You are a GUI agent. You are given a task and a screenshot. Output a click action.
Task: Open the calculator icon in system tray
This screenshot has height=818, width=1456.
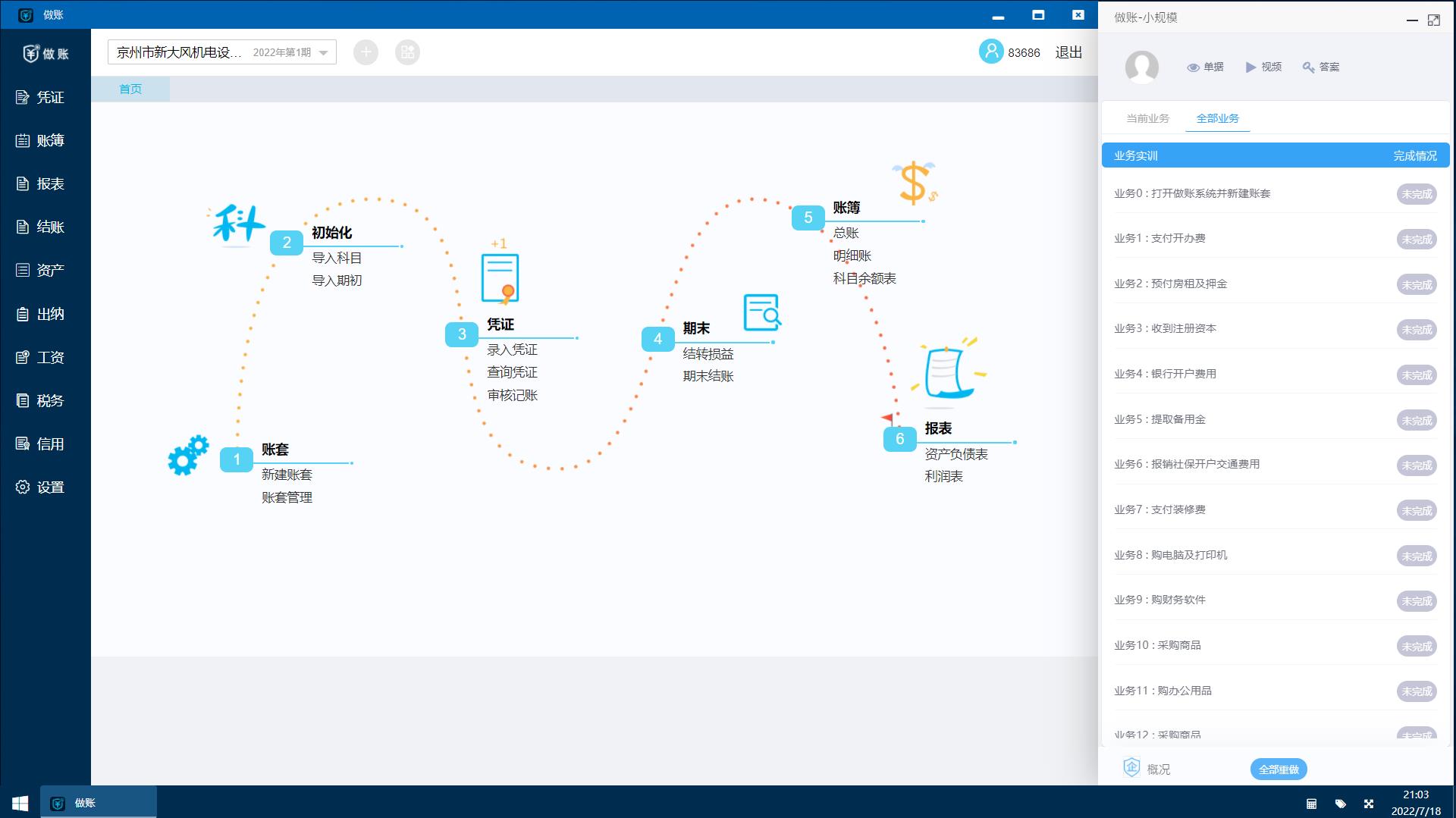tap(1311, 804)
